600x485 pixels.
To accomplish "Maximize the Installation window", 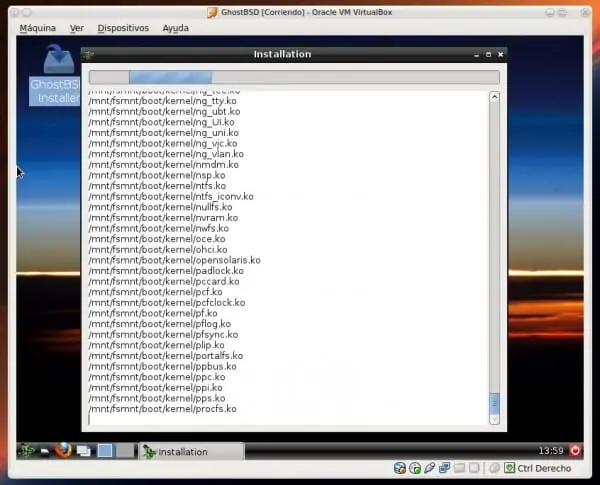I will [x=488, y=55].
